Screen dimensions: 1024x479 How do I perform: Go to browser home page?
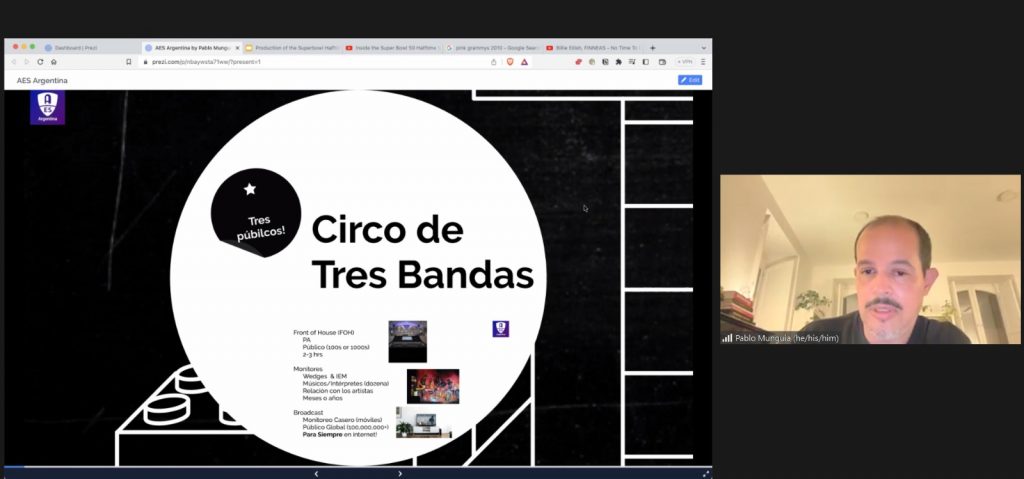(54, 62)
